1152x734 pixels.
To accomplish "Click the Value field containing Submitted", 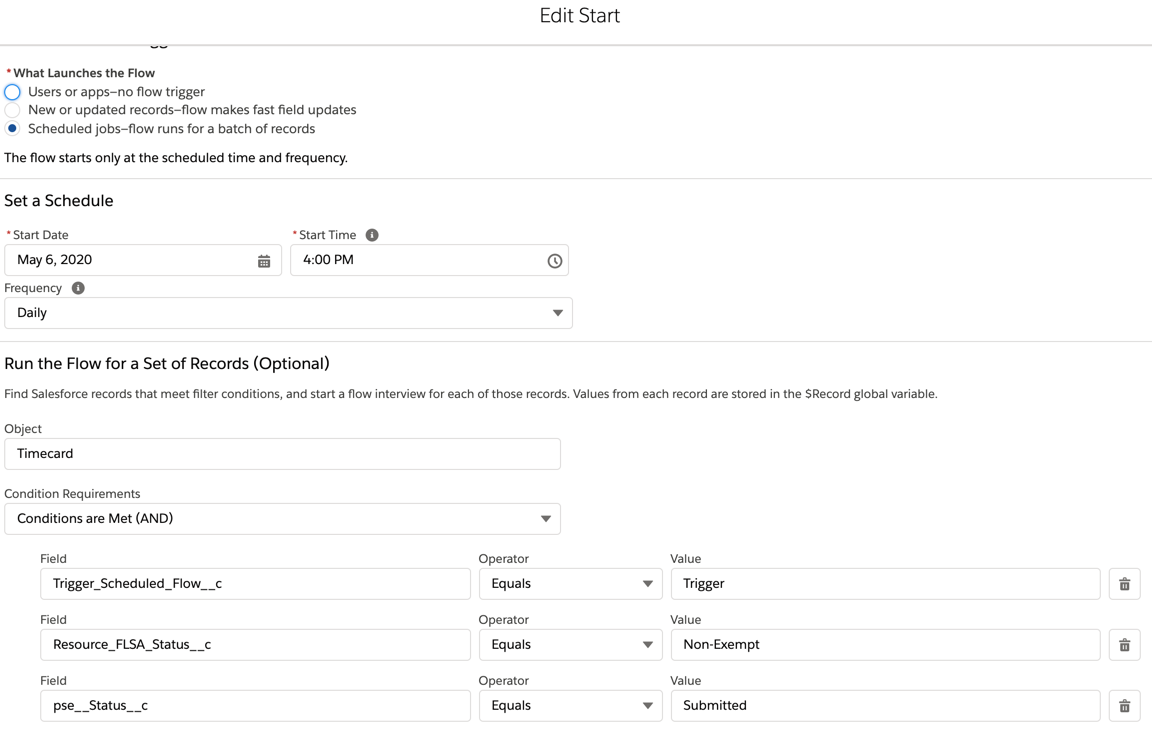I will coord(885,706).
